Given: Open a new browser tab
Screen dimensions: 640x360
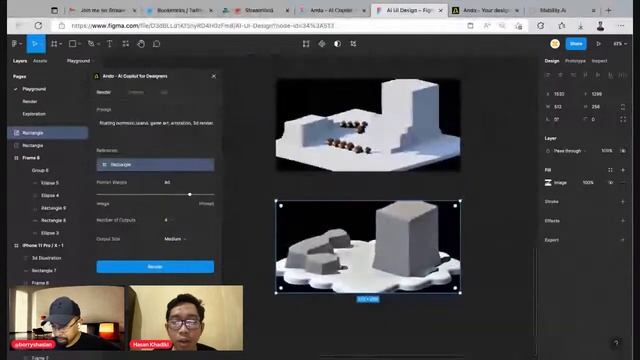Looking at the screenshot, I should click(x=608, y=10).
